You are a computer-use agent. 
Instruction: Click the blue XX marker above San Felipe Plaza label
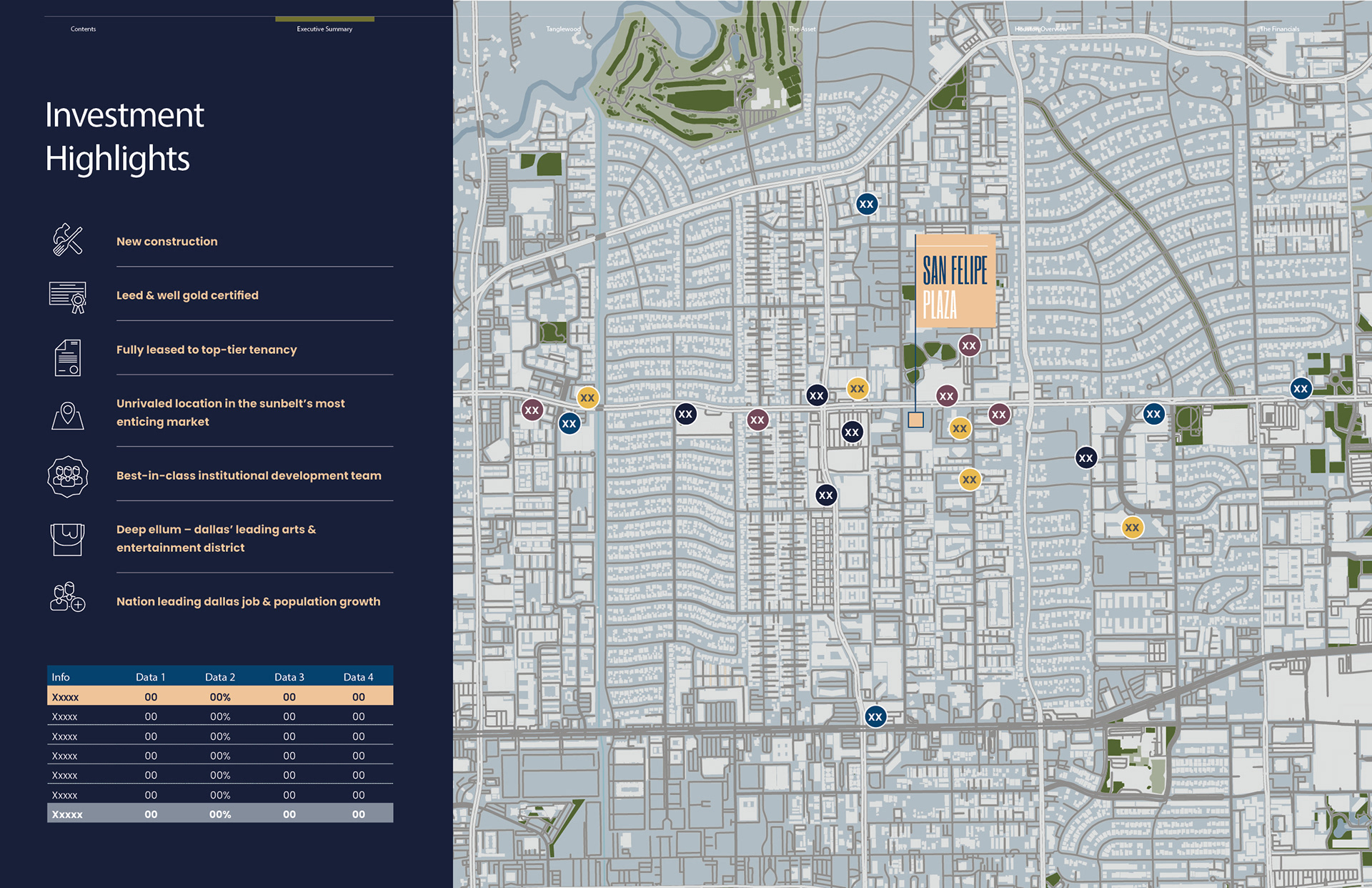tap(866, 204)
